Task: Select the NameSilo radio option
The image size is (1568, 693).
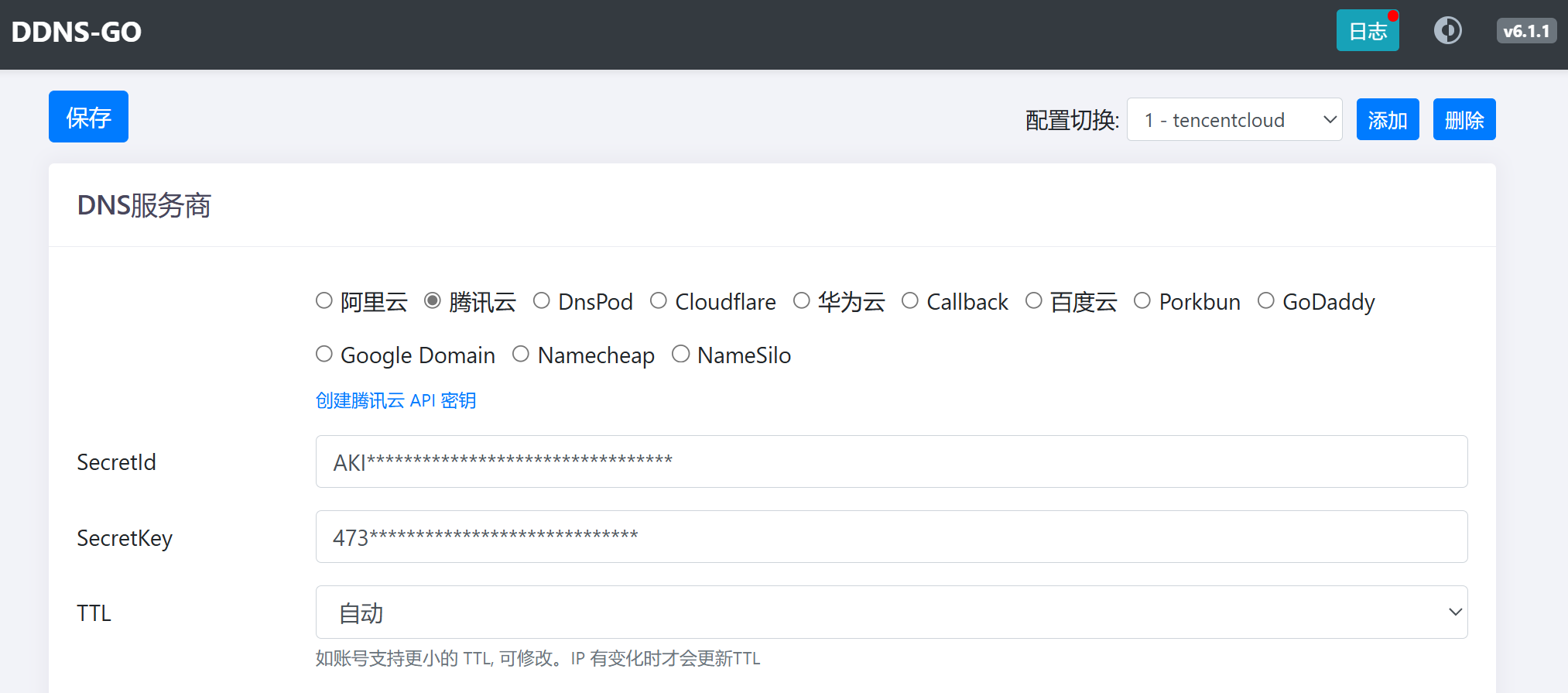Action: 681,354
